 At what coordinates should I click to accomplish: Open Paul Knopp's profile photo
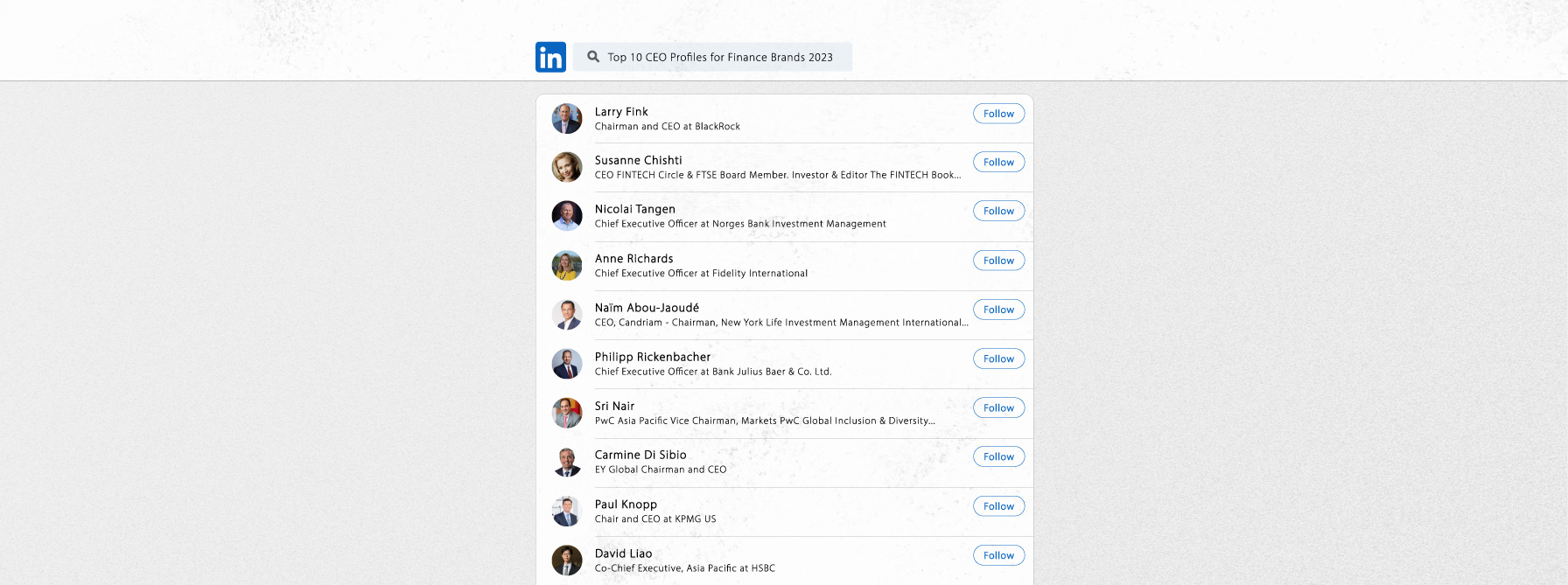tap(567, 512)
